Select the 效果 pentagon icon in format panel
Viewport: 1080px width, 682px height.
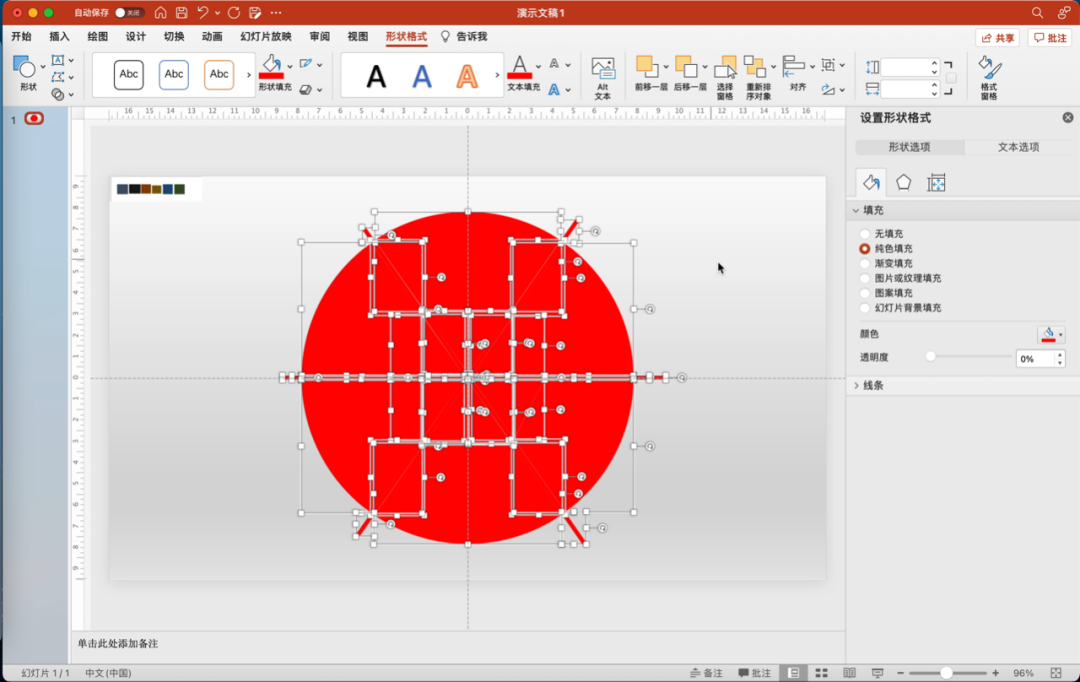click(903, 182)
